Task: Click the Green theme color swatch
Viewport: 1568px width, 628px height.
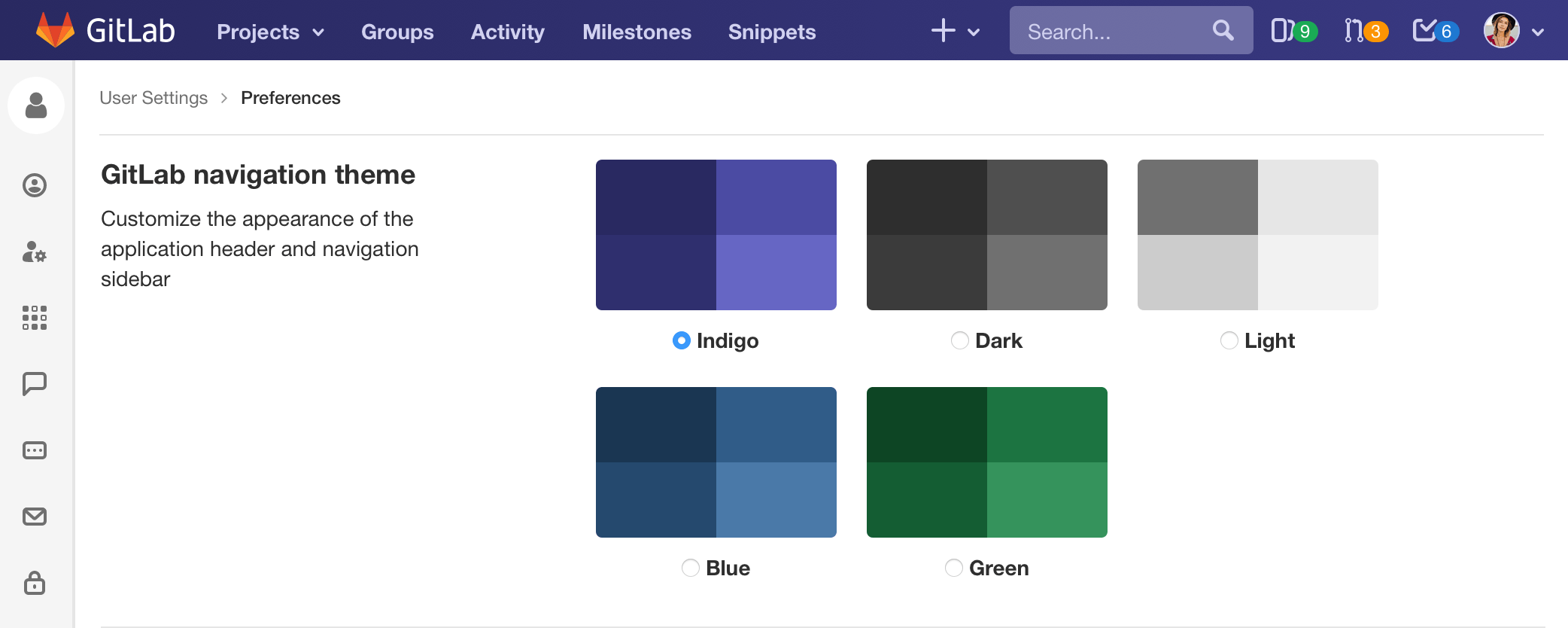Action: point(987,462)
